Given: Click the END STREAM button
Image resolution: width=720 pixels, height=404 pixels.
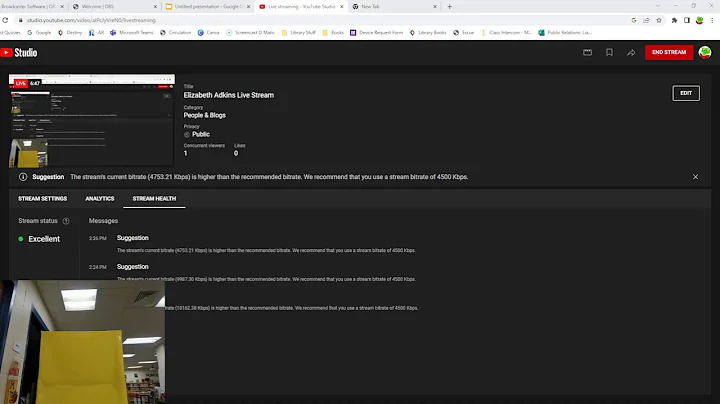Looking at the screenshot, I should pyautogui.click(x=669, y=52).
